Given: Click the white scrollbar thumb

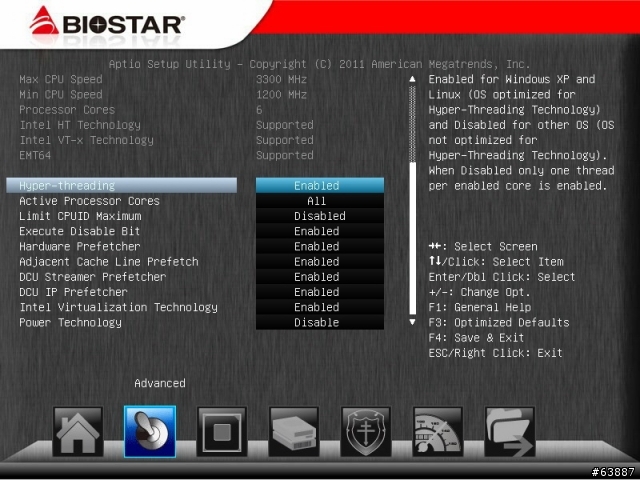Looking at the screenshot, I should click(413, 238).
